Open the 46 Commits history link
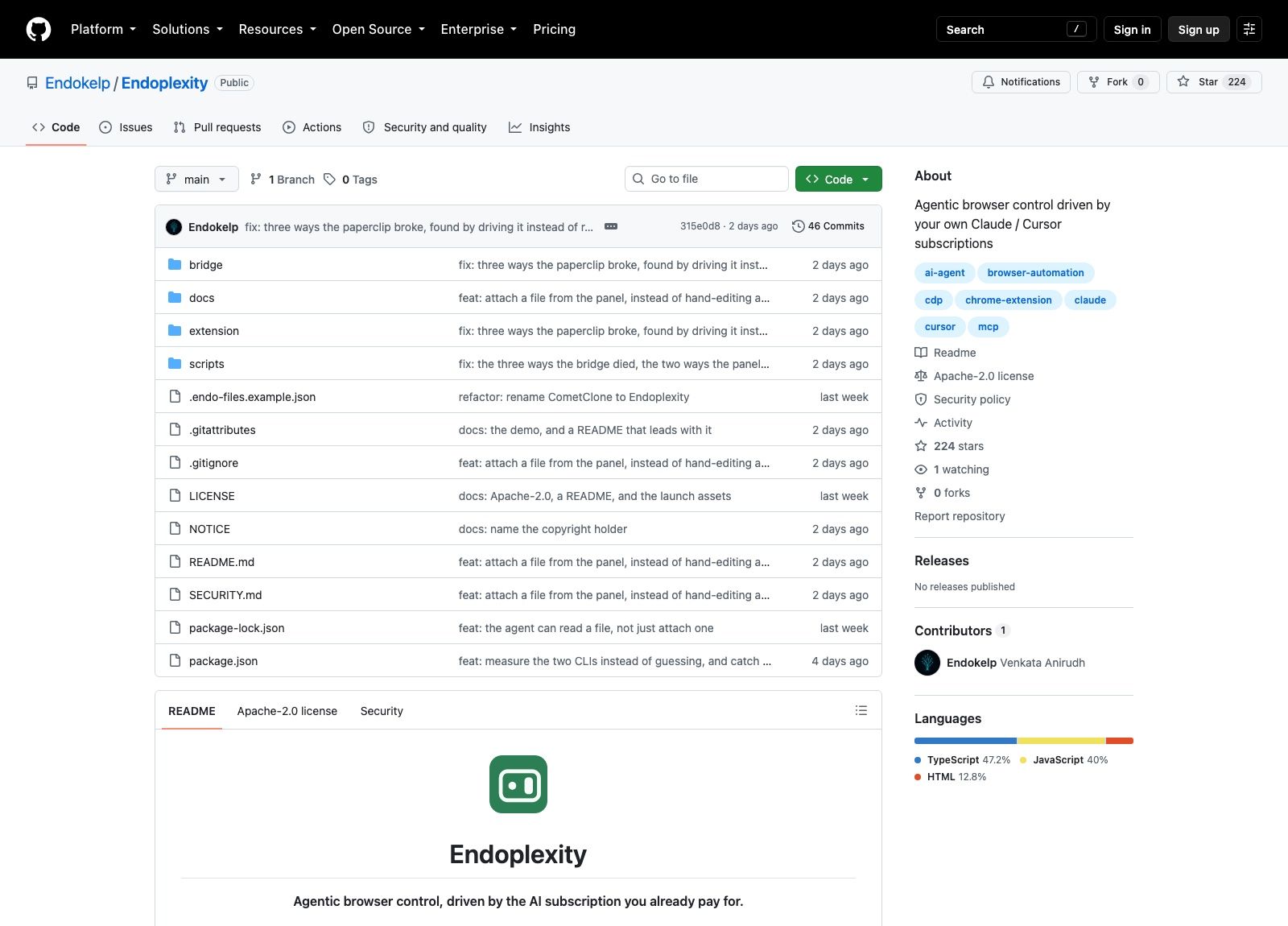Viewport: 1288px width, 926px height. pyautogui.click(x=828, y=226)
